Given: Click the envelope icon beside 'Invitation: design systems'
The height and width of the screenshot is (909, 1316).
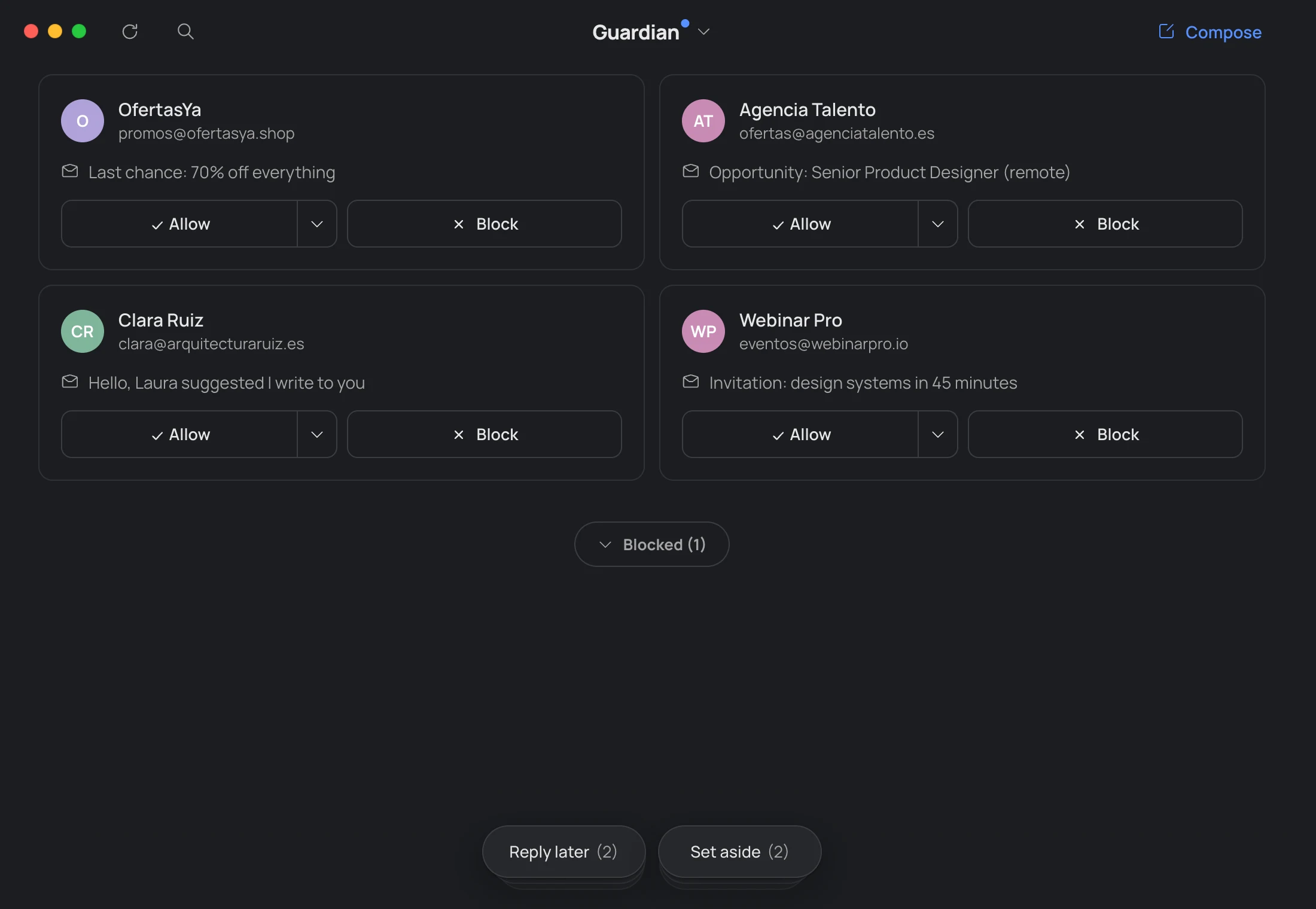Looking at the screenshot, I should pos(691,382).
